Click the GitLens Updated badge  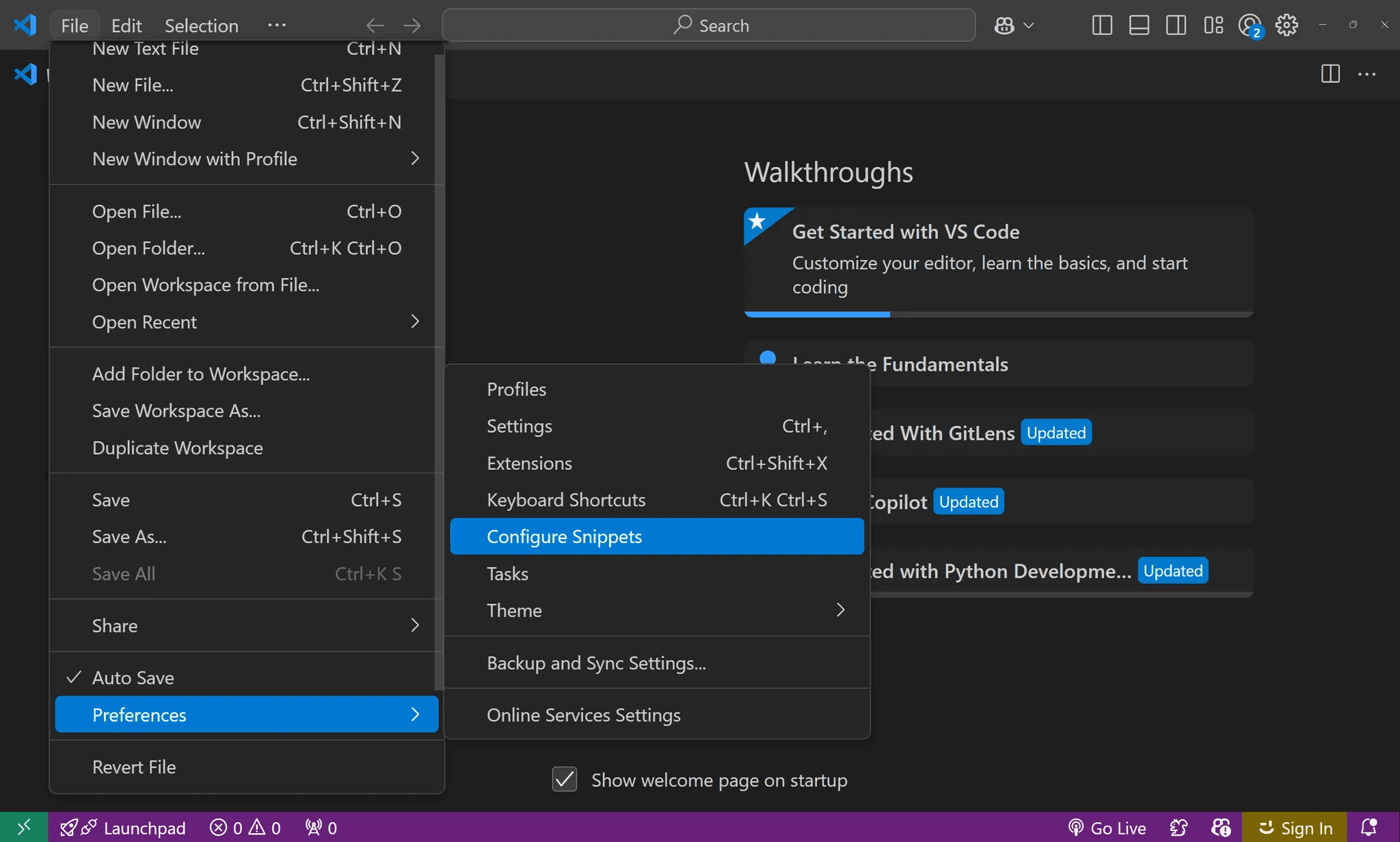(x=1056, y=432)
